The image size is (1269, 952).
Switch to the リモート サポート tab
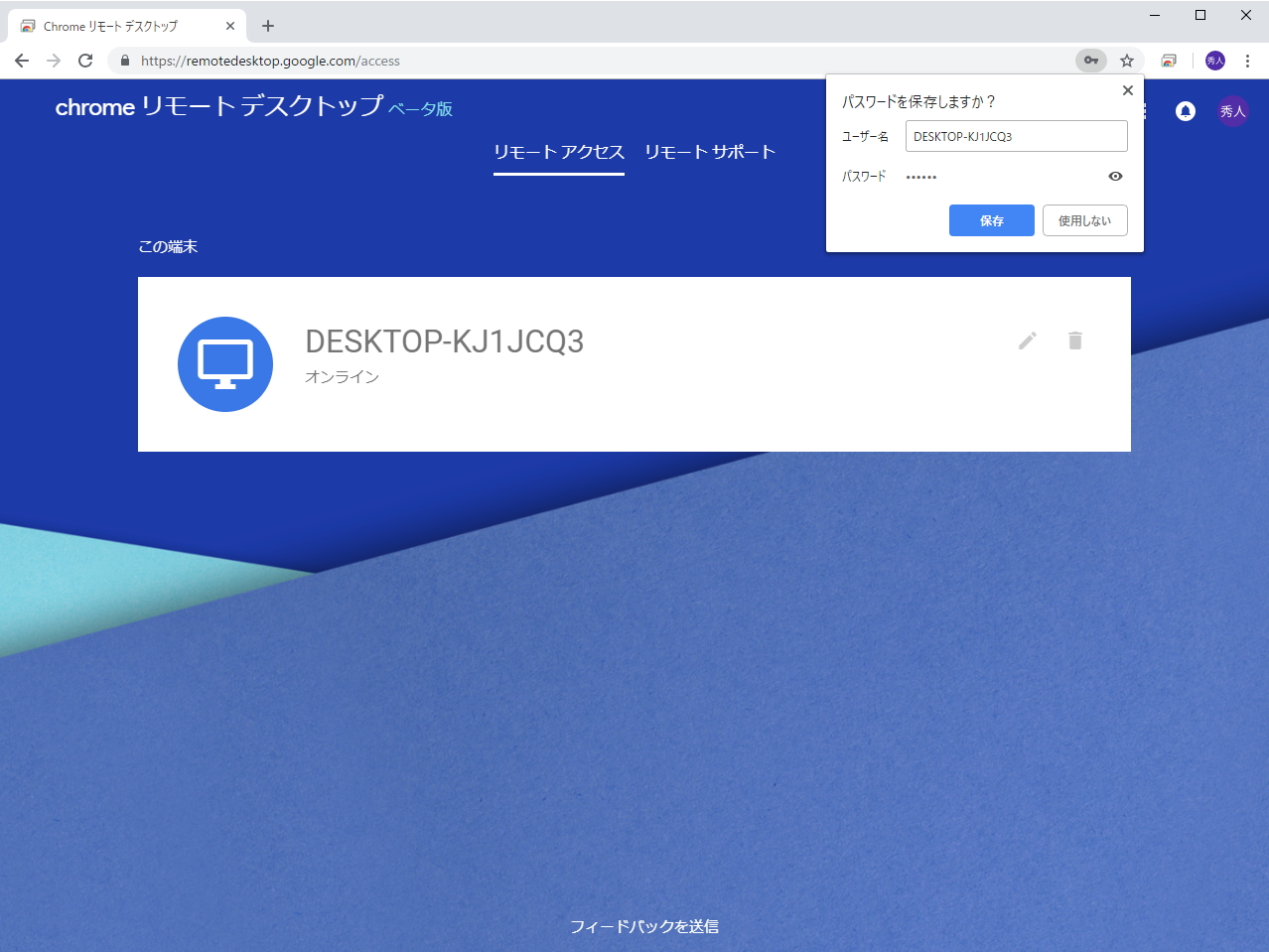pos(710,152)
